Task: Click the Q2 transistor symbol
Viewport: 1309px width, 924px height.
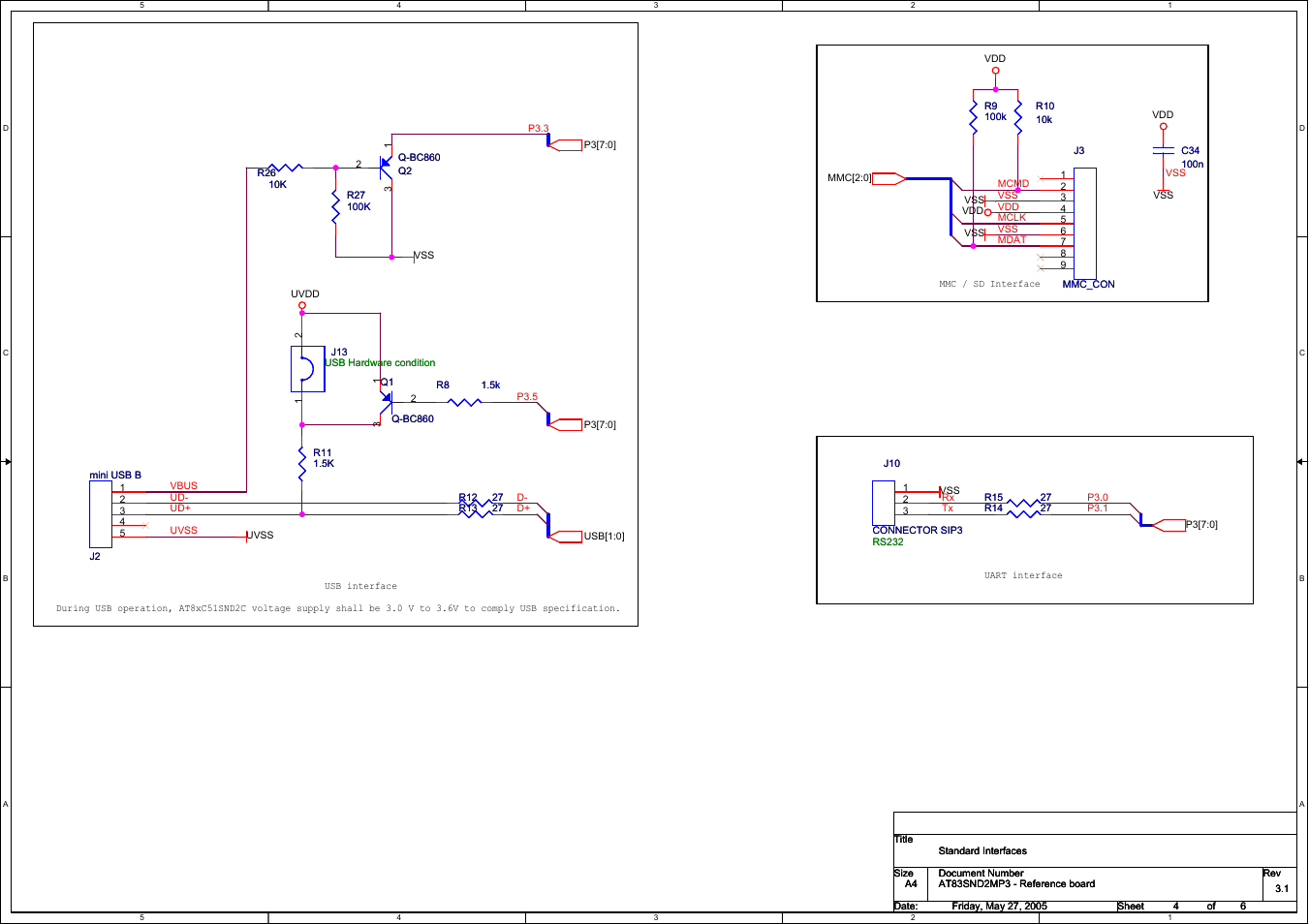Action: click(x=386, y=168)
